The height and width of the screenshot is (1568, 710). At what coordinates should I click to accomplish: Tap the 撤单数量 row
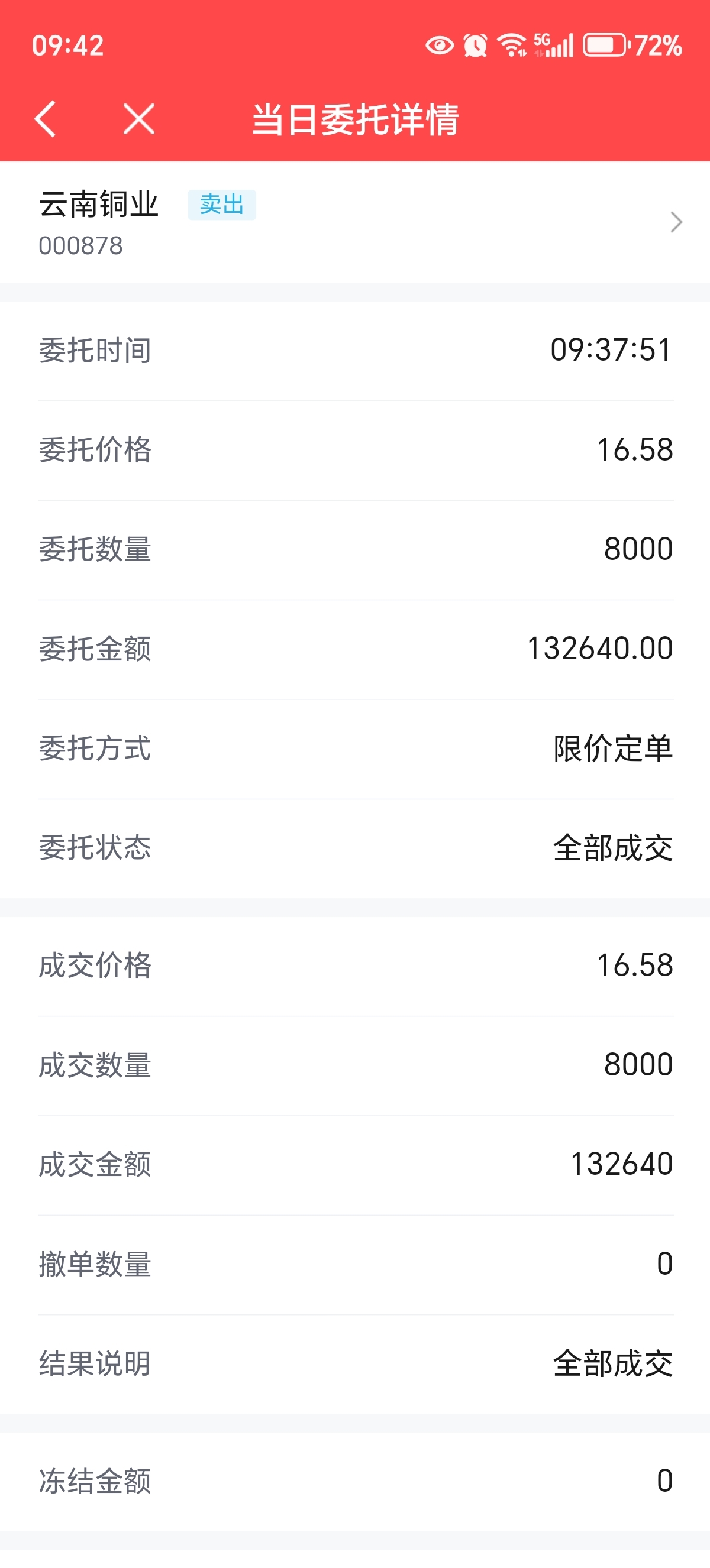click(x=356, y=1264)
